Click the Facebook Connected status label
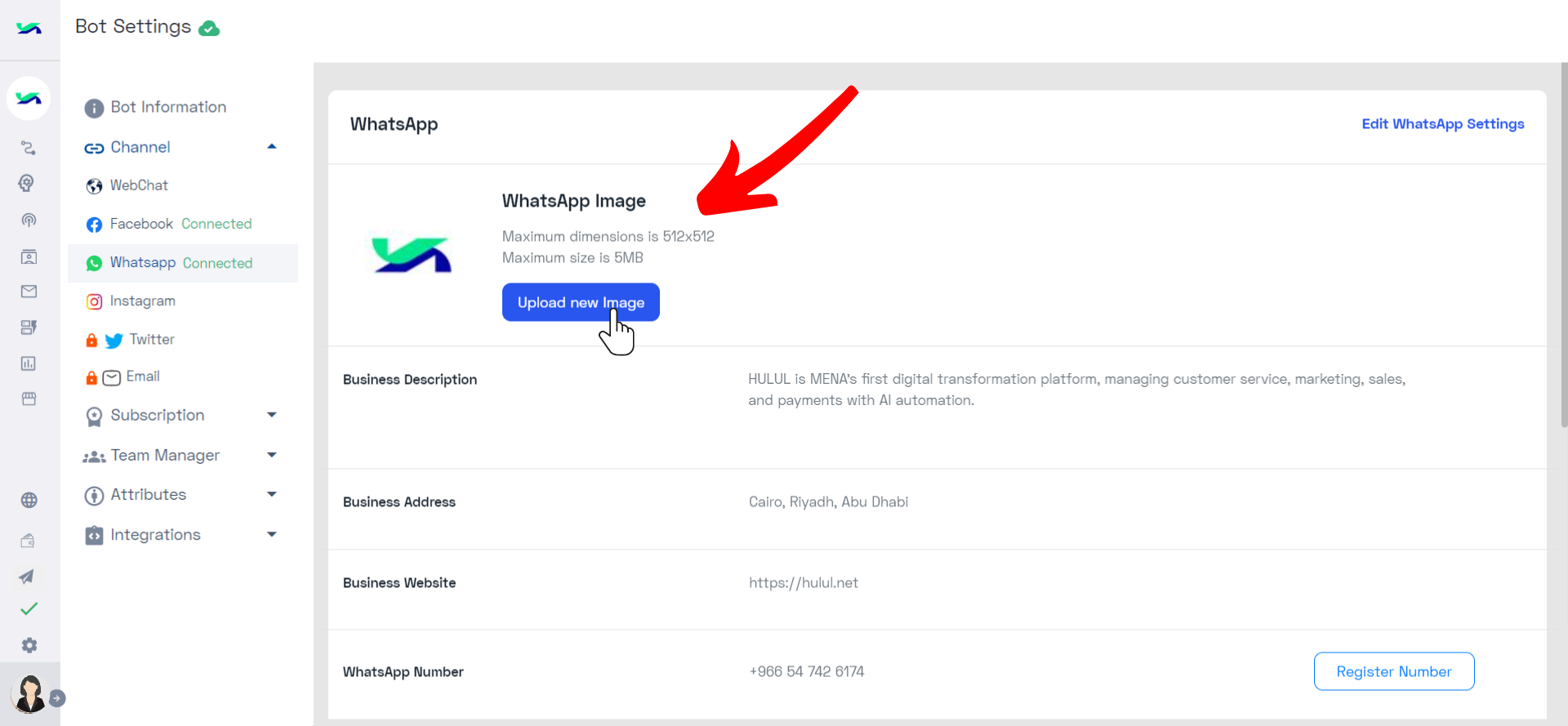This screenshot has width=1568, height=726. pyautogui.click(x=216, y=224)
